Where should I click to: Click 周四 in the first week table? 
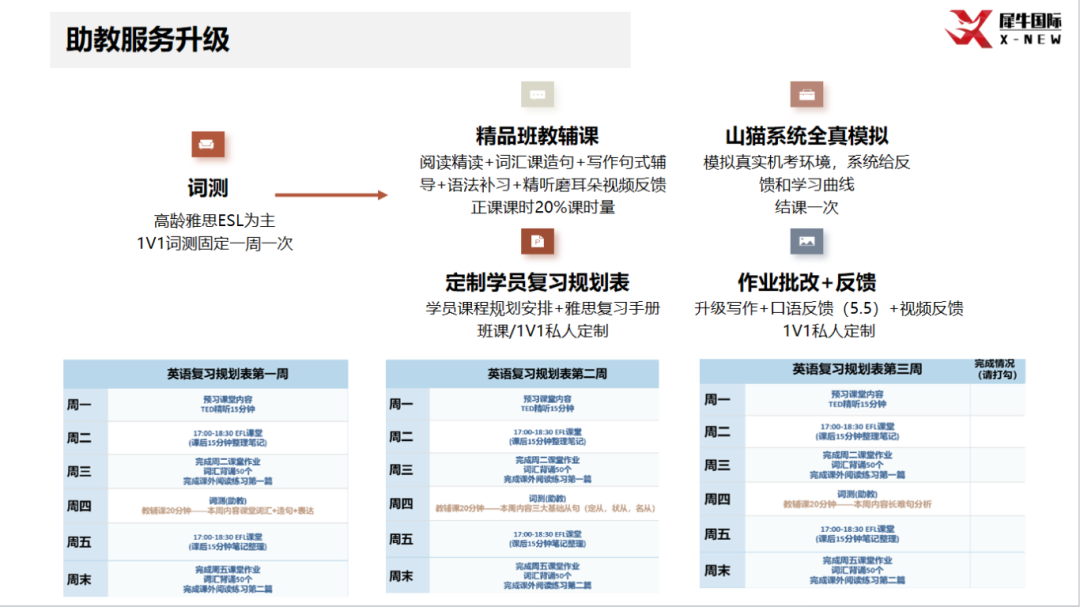[79, 506]
